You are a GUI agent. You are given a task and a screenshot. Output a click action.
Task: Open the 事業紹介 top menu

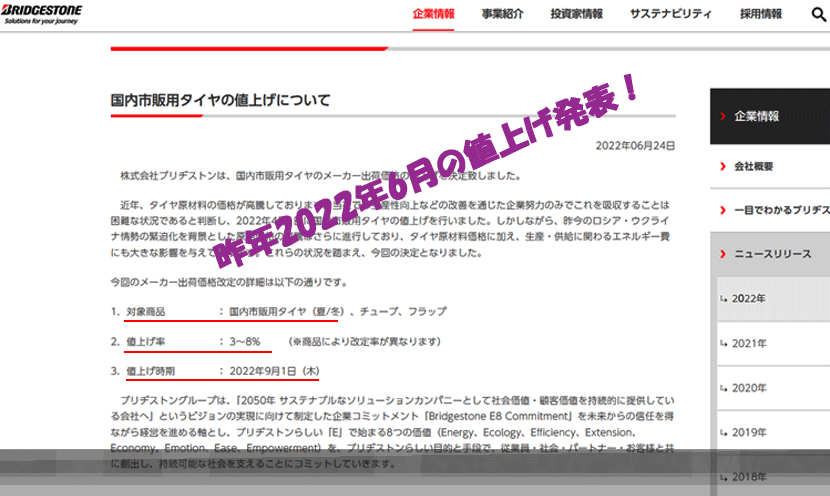point(502,14)
